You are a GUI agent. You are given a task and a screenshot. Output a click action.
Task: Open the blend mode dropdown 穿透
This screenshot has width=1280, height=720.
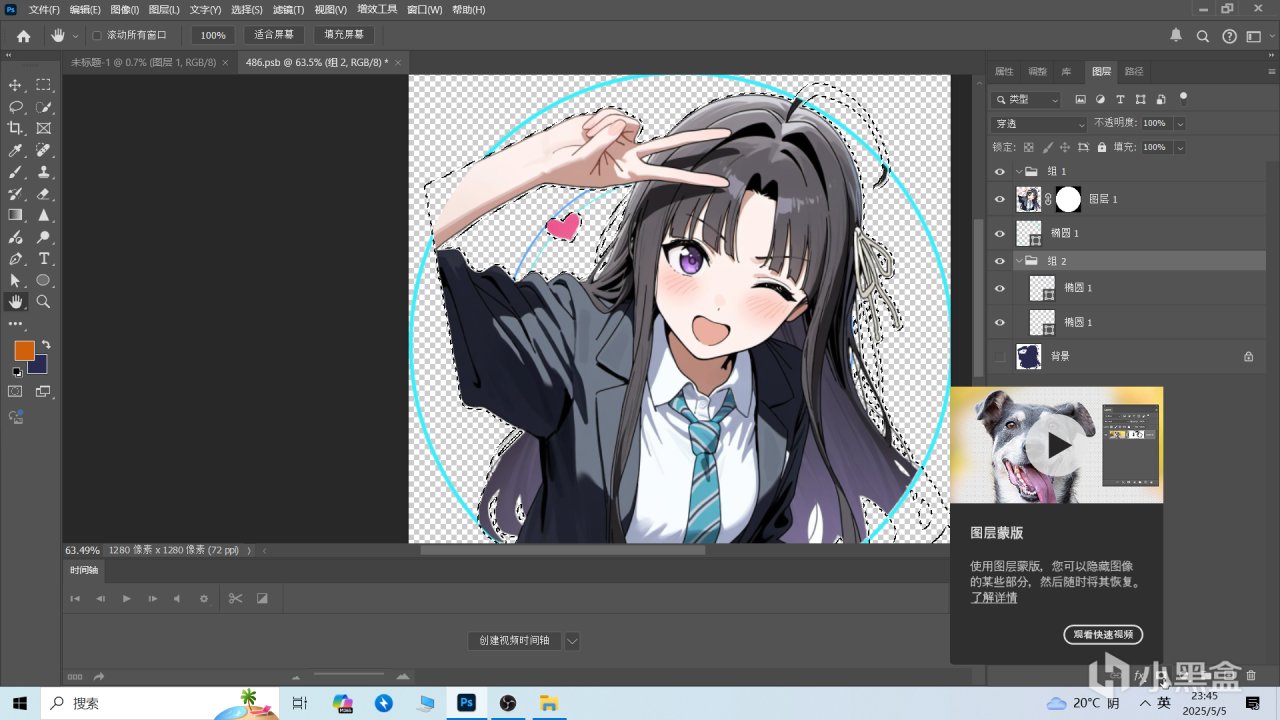1038,124
